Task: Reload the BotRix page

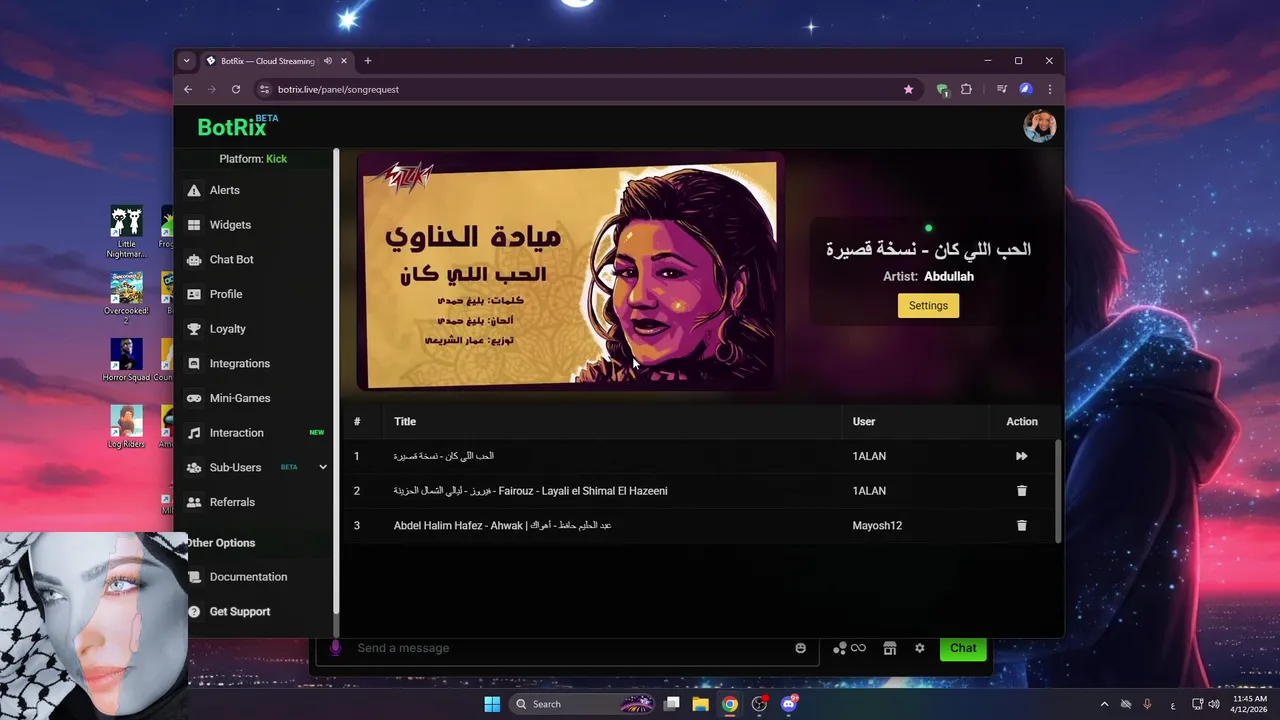Action: tap(236, 89)
